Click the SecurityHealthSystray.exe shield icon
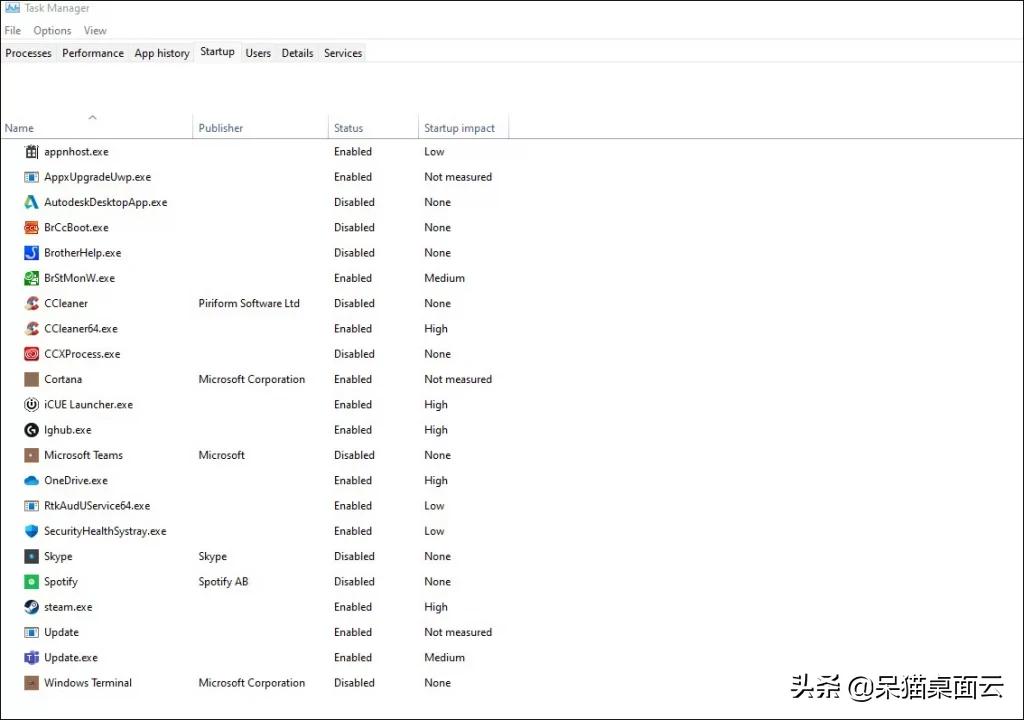This screenshot has width=1024, height=720. coord(31,531)
